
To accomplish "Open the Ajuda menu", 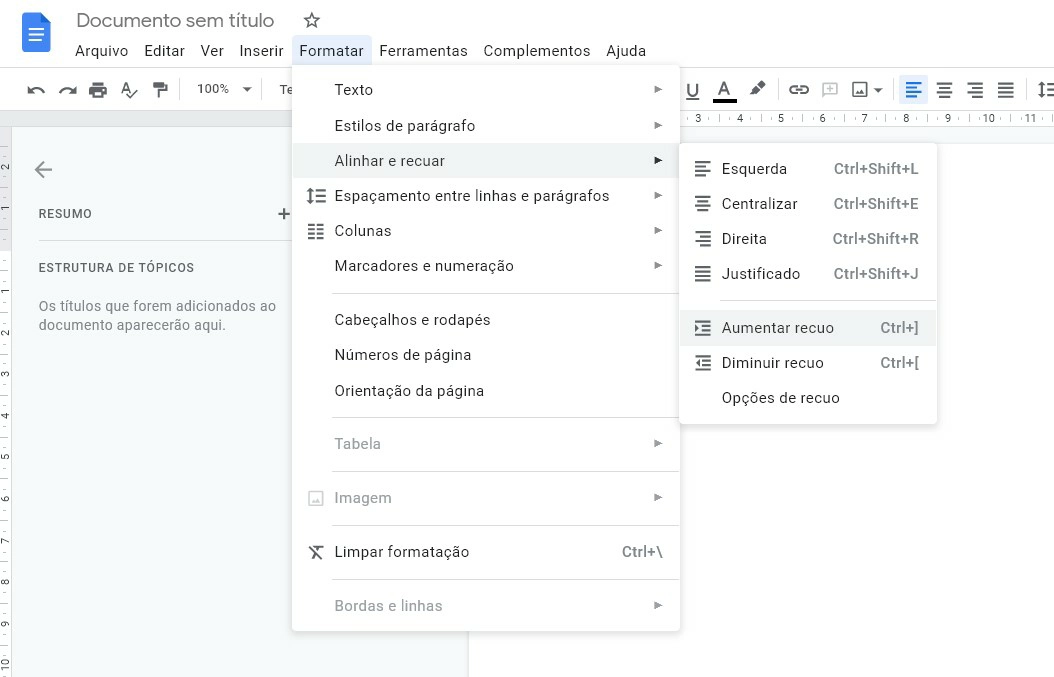I will click(626, 51).
